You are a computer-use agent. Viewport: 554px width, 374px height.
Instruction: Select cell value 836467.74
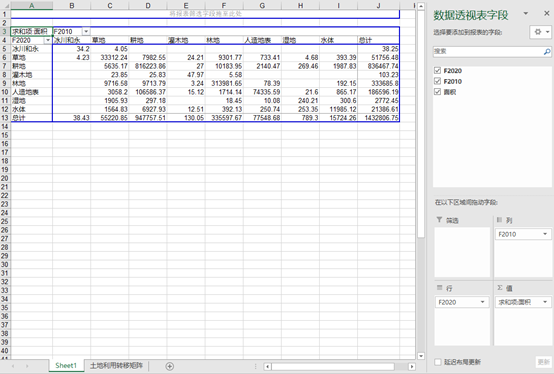point(378,66)
